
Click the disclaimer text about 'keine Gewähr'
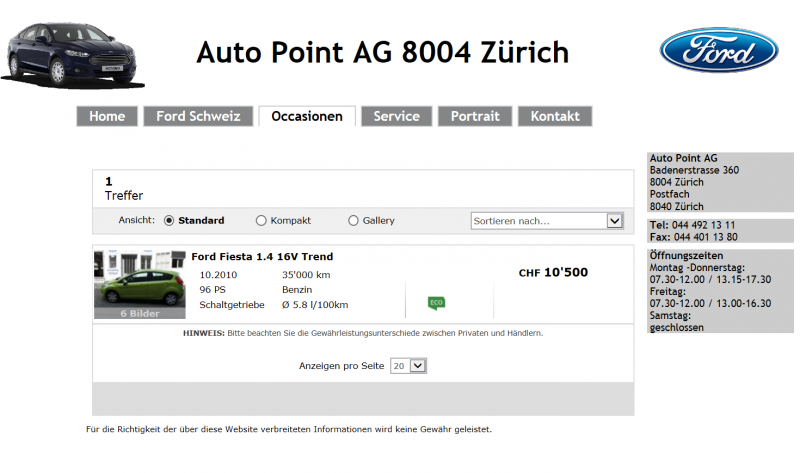[x=289, y=430]
